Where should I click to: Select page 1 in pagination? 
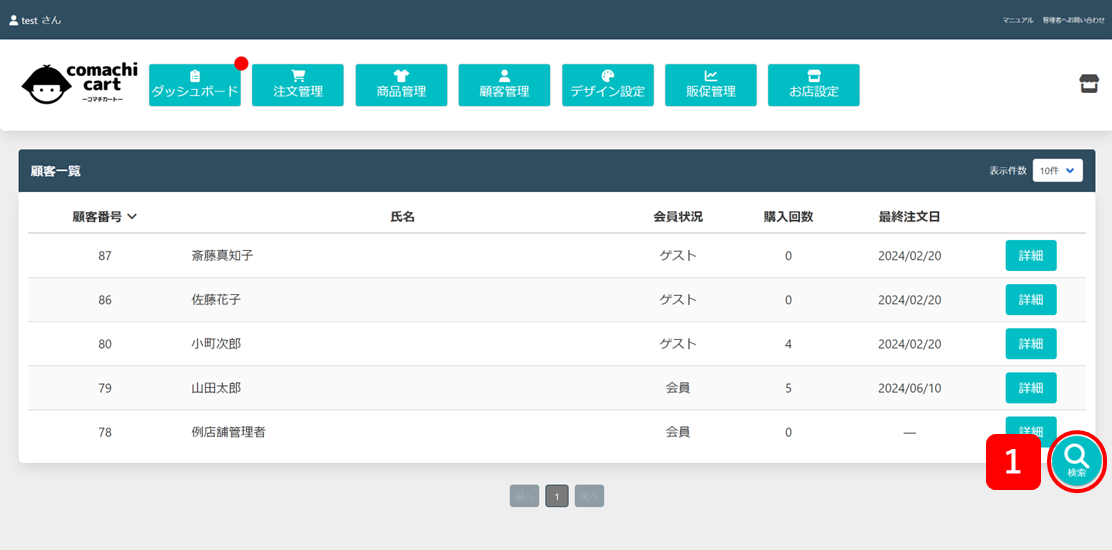point(557,496)
